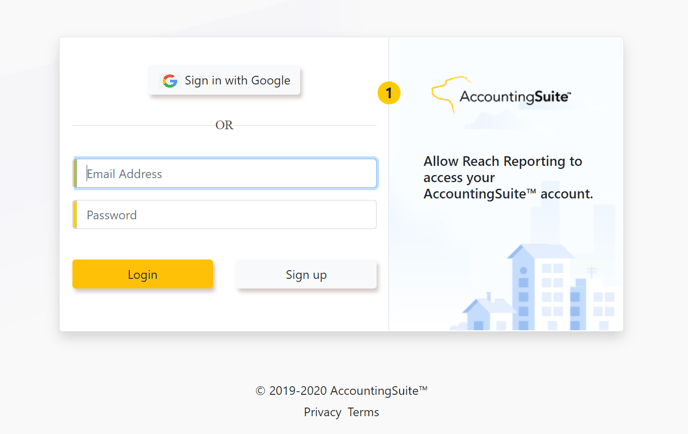Click the Google G icon
Image resolution: width=688 pixels, height=434 pixels.
click(170, 81)
